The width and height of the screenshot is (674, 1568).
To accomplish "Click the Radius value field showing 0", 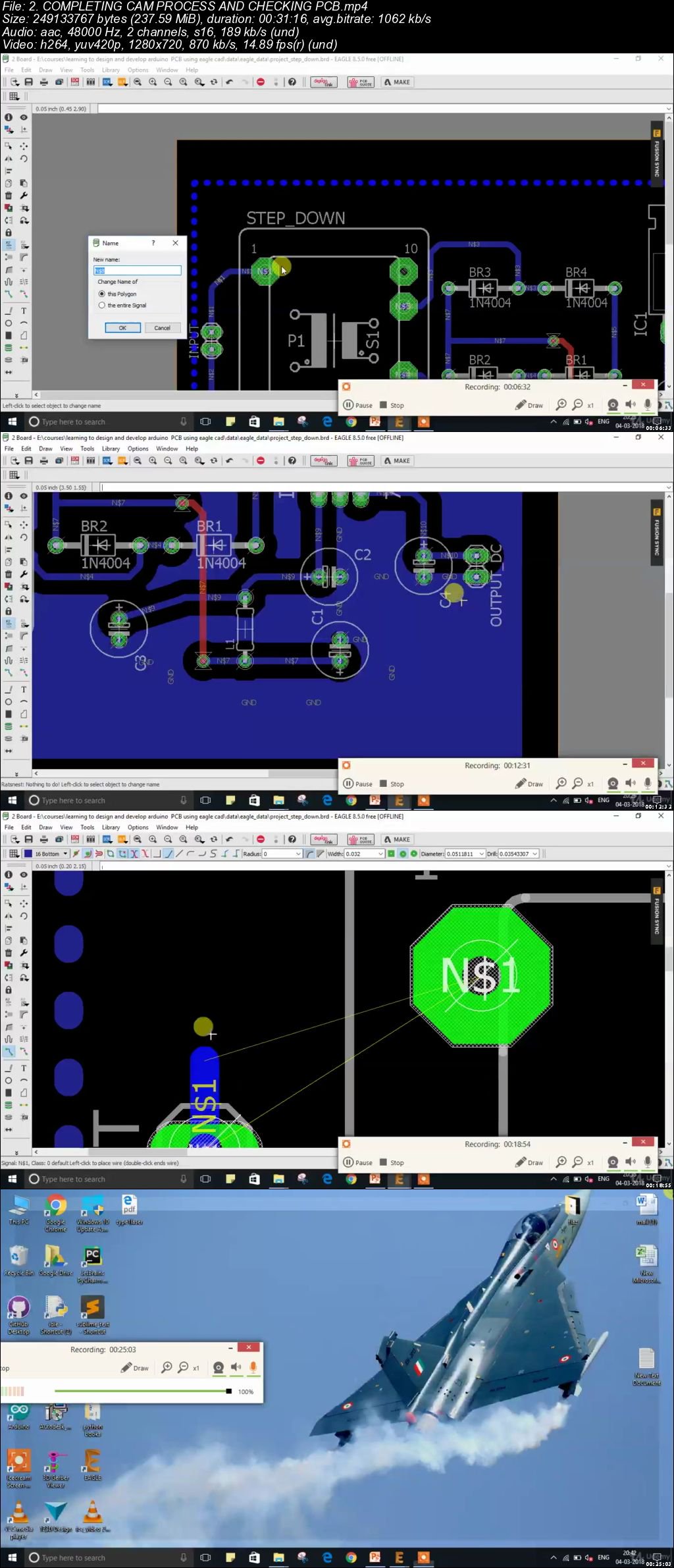I will pyautogui.click(x=278, y=853).
